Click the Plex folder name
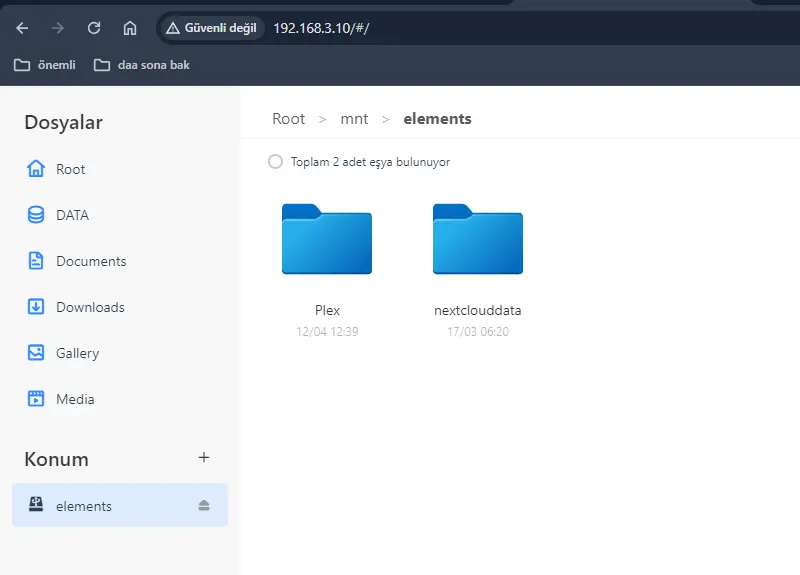Screen dimensions: 800x575 point(327,310)
